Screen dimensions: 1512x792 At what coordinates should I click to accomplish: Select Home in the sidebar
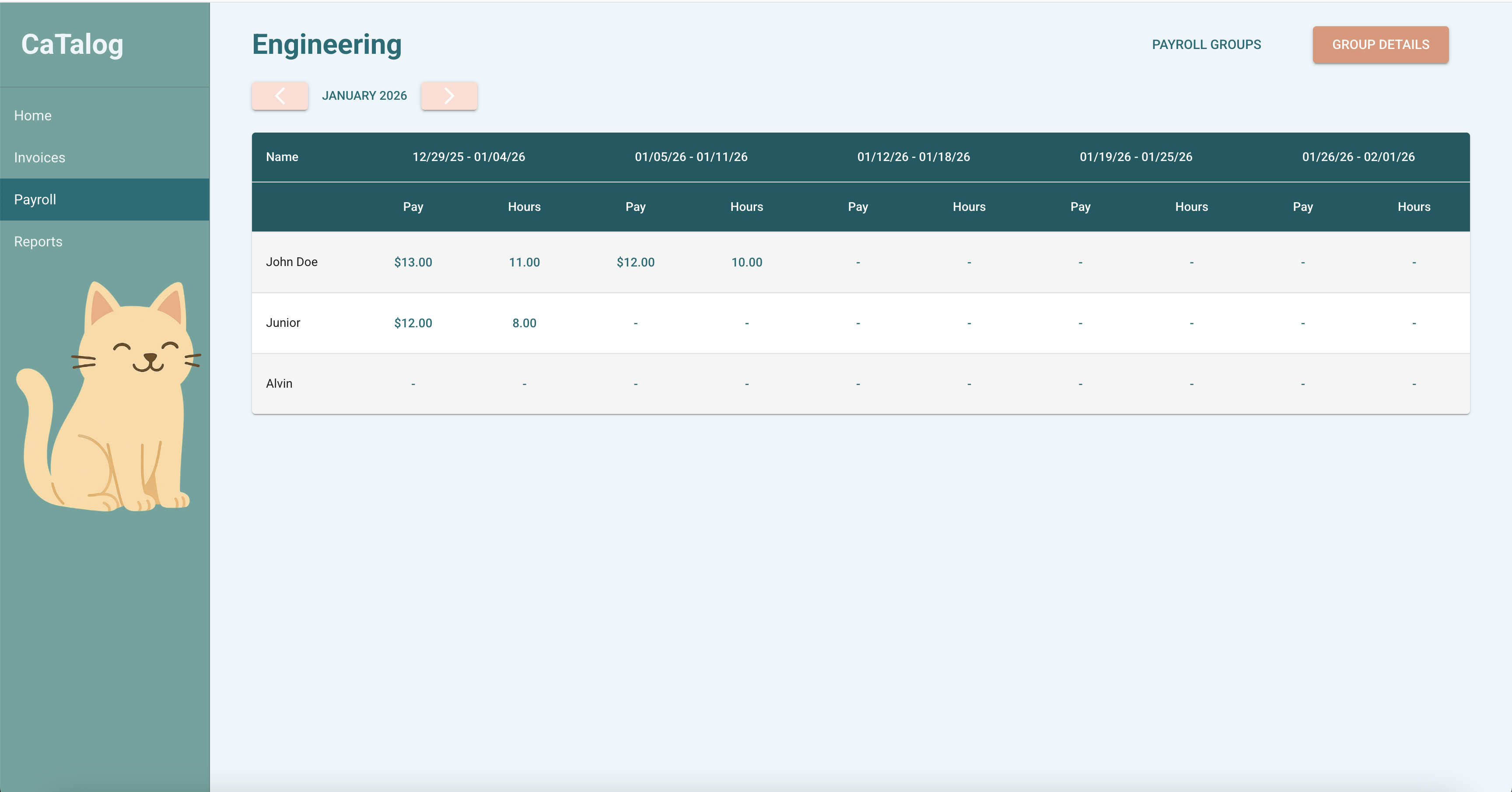[x=32, y=115]
